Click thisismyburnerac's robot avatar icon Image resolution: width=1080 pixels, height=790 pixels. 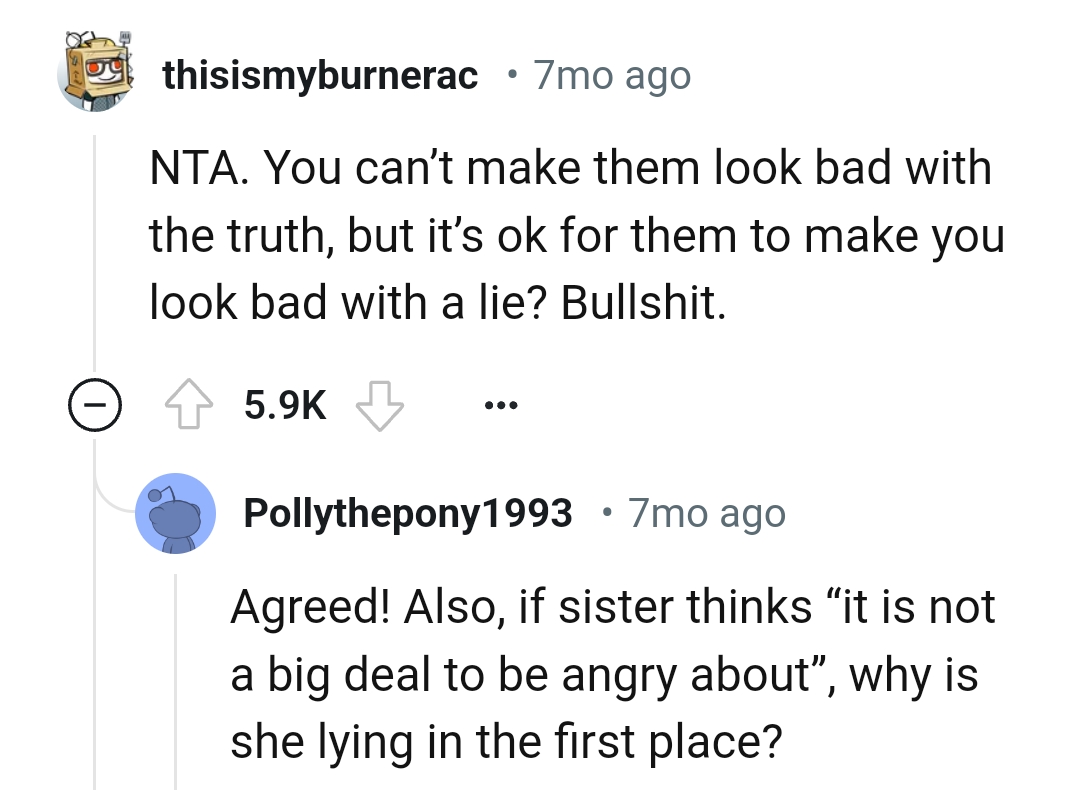click(x=95, y=74)
